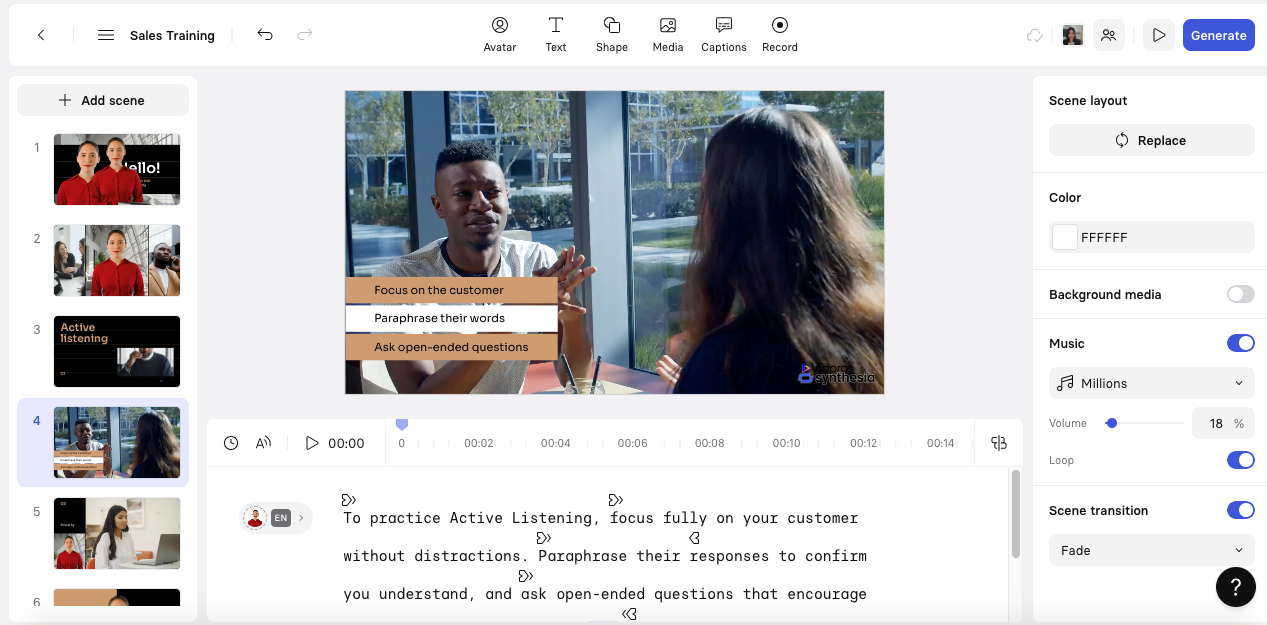Disable the Music toggle
Image resolution: width=1267 pixels, height=625 pixels.
pos(1240,343)
